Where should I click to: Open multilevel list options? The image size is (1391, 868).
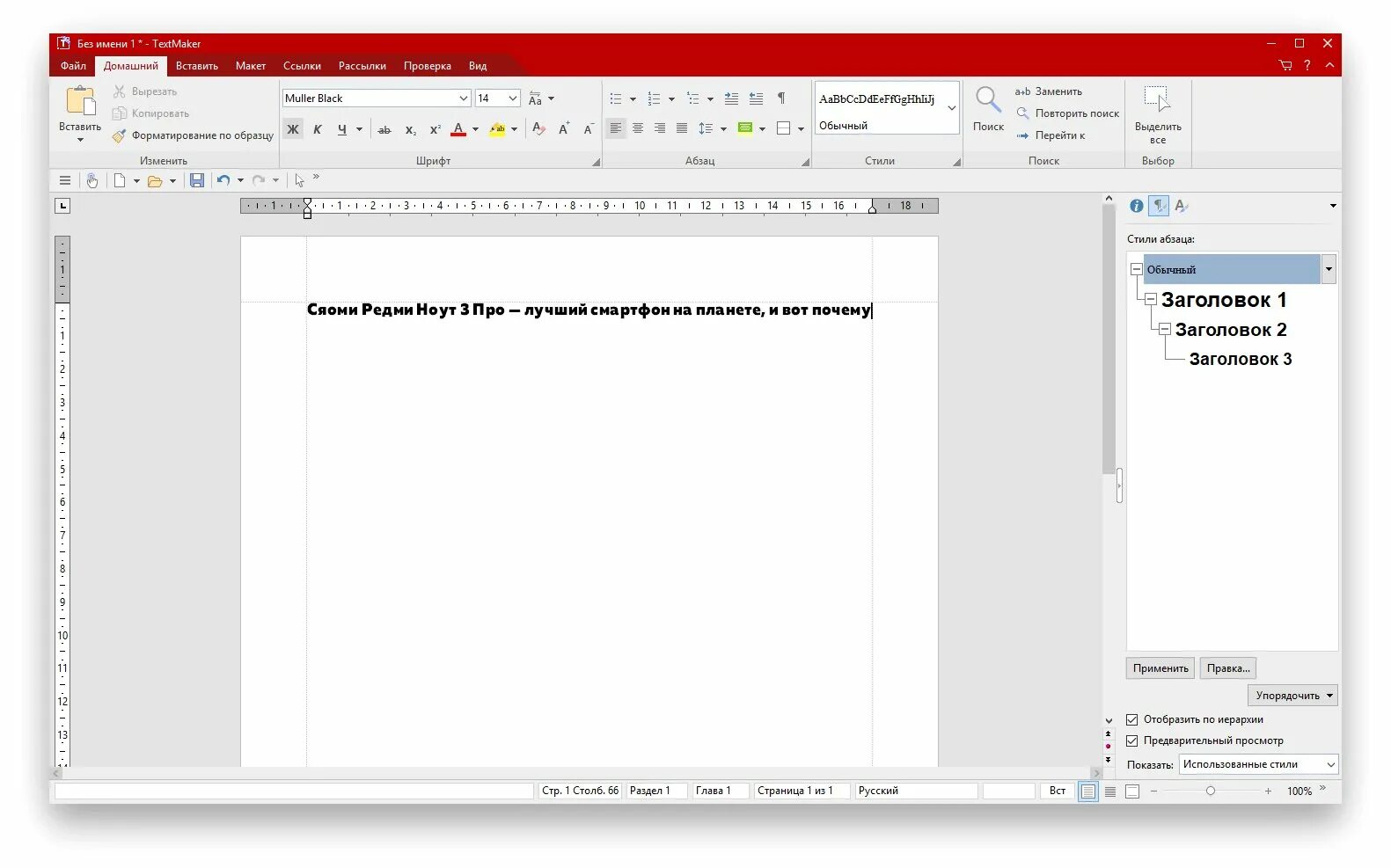click(x=710, y=98)
